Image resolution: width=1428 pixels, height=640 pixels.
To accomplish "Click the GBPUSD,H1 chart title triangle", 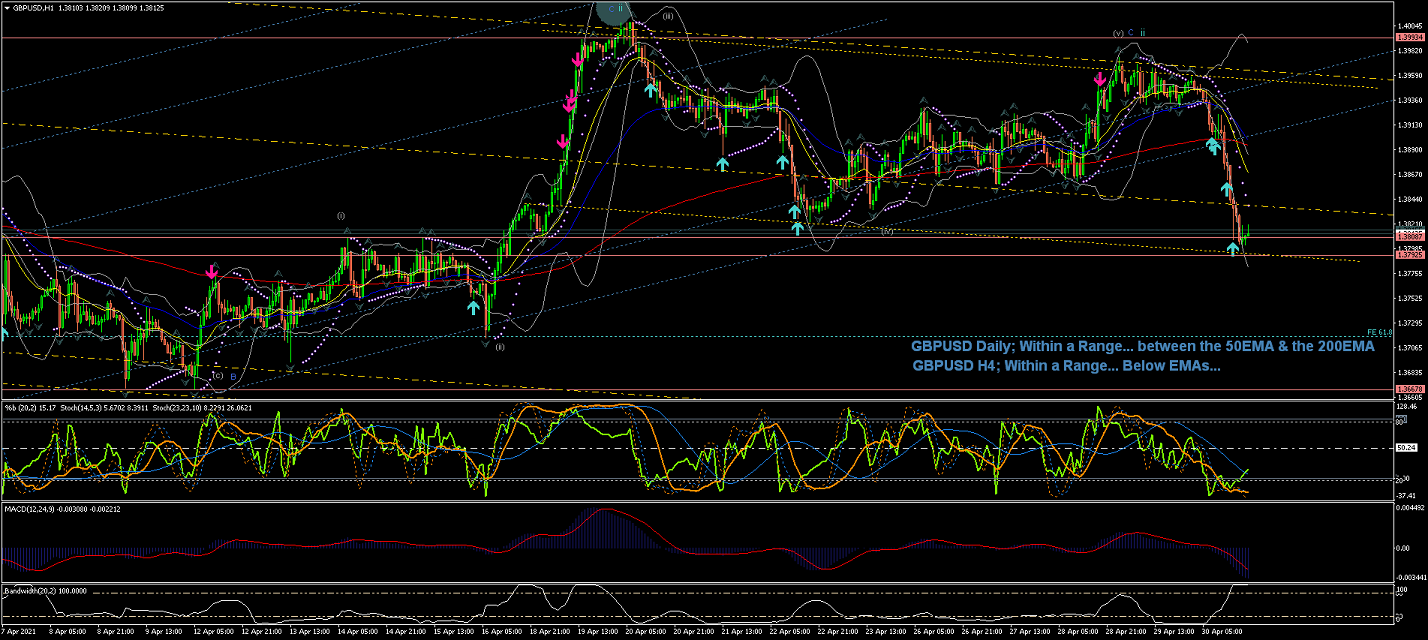I will pyautogui.click(x=6, y=7).
